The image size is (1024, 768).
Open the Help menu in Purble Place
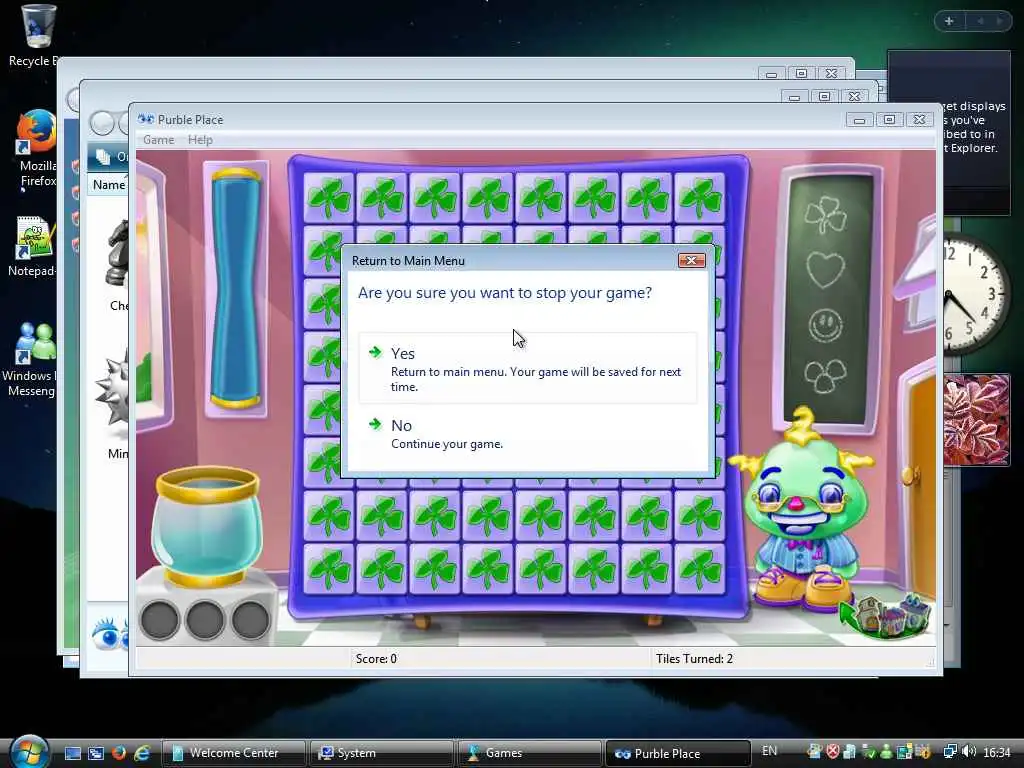point(200,140)
